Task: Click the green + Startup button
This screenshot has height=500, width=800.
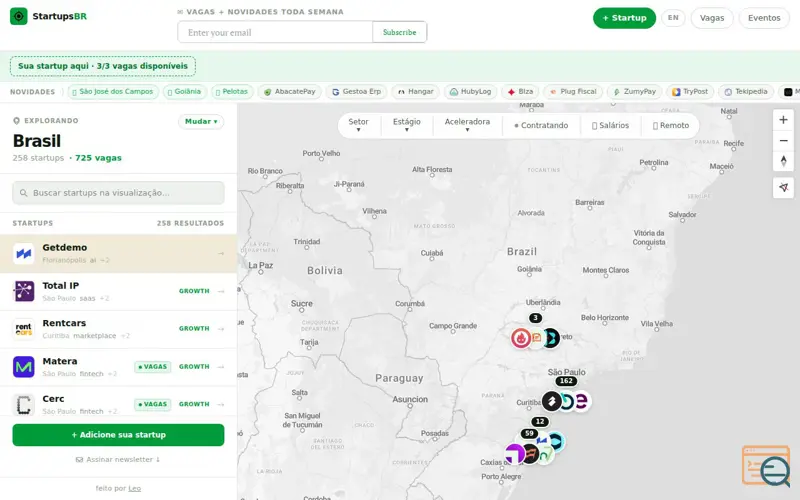Action: coord(624,18)
